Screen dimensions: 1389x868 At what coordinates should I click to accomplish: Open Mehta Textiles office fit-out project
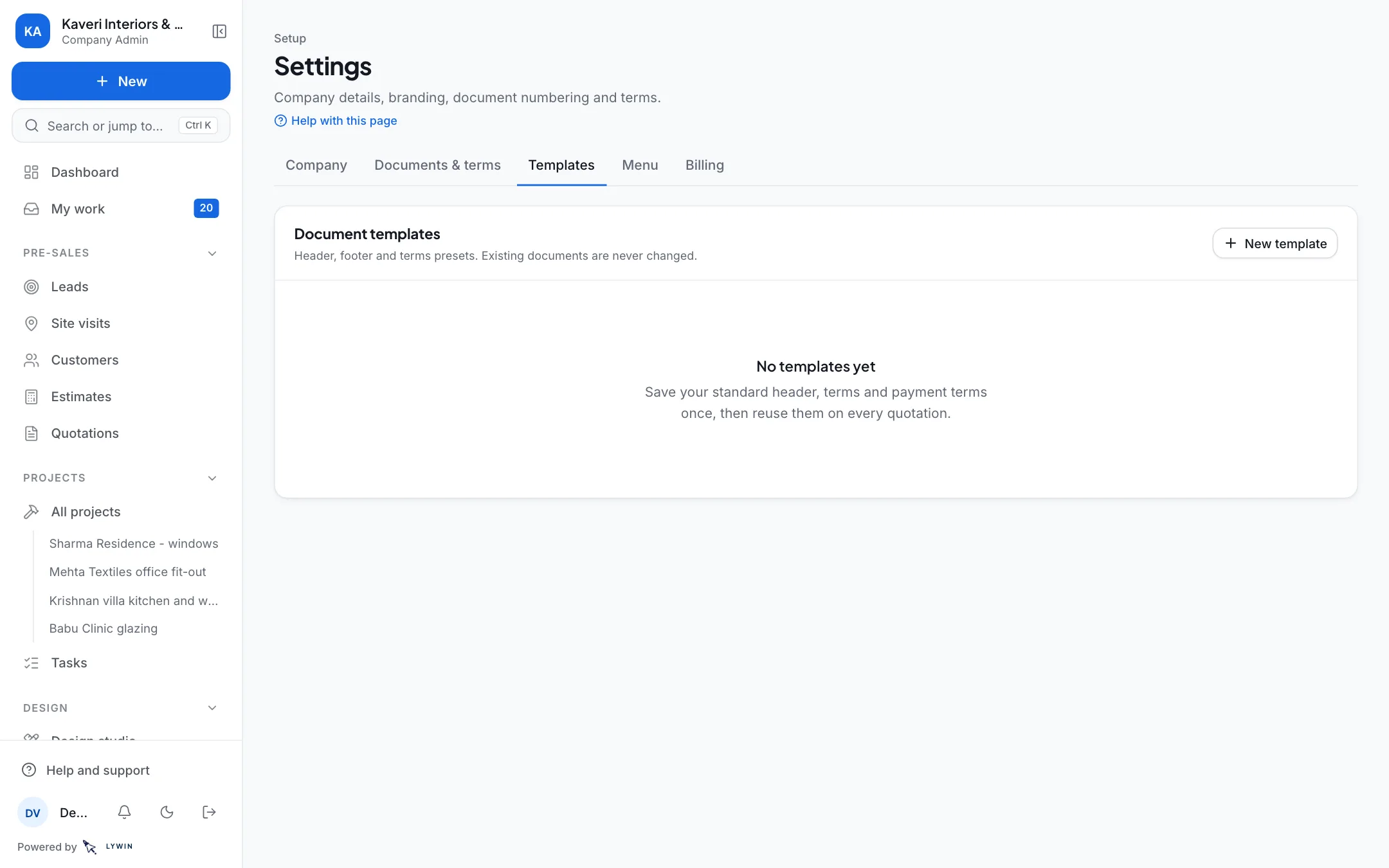click(127, 572)
